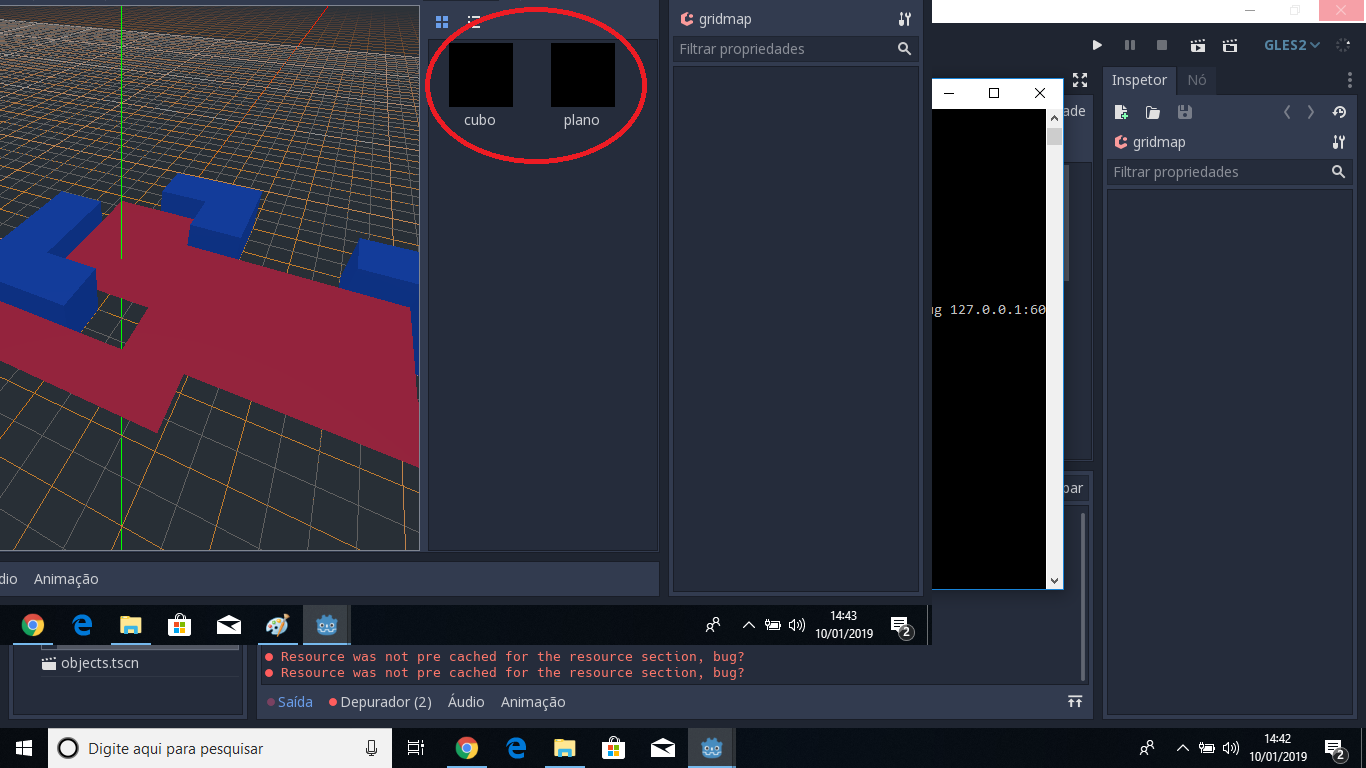1366x768 pixels.
Task: Stop the running scene
Action: 1162,45
